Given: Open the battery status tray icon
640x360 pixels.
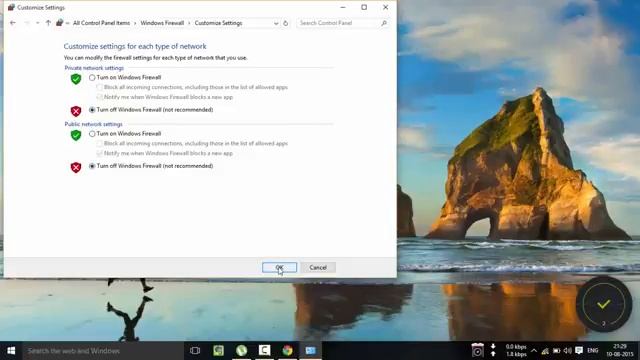Looking at the screenshot, I should pyautogui.click(x=556, y=351).
